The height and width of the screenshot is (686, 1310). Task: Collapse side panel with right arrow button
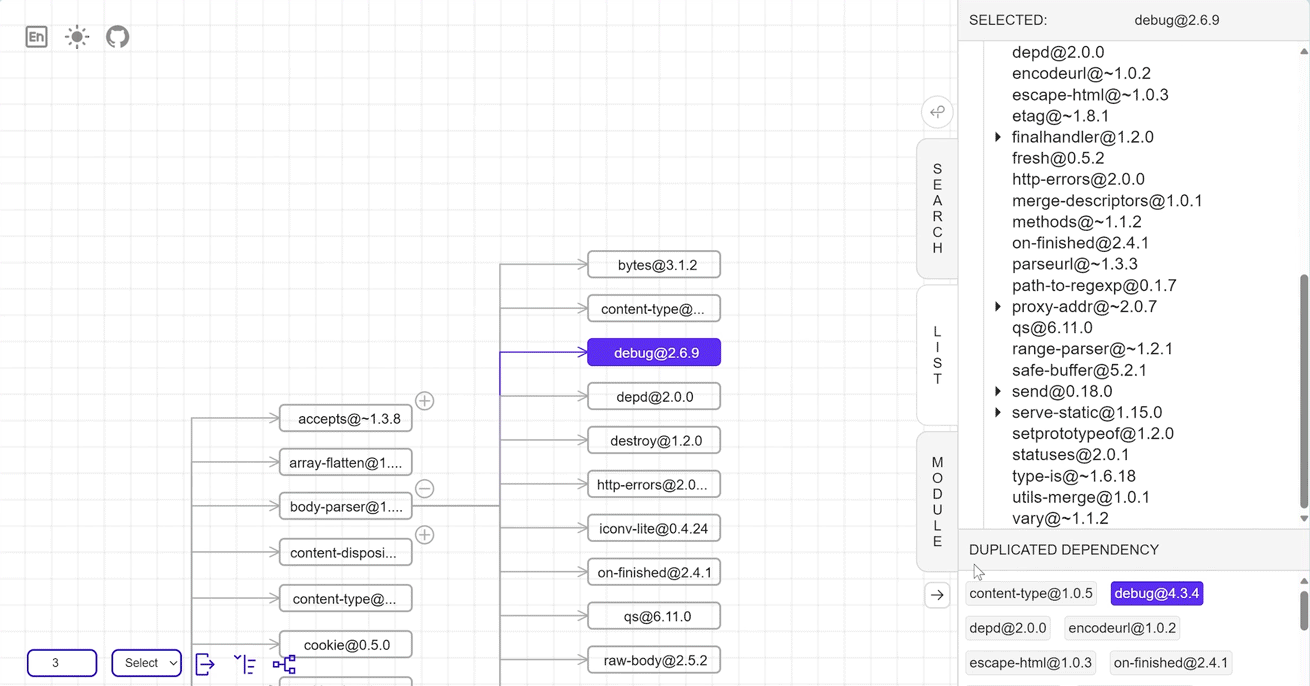click(937, 595)
